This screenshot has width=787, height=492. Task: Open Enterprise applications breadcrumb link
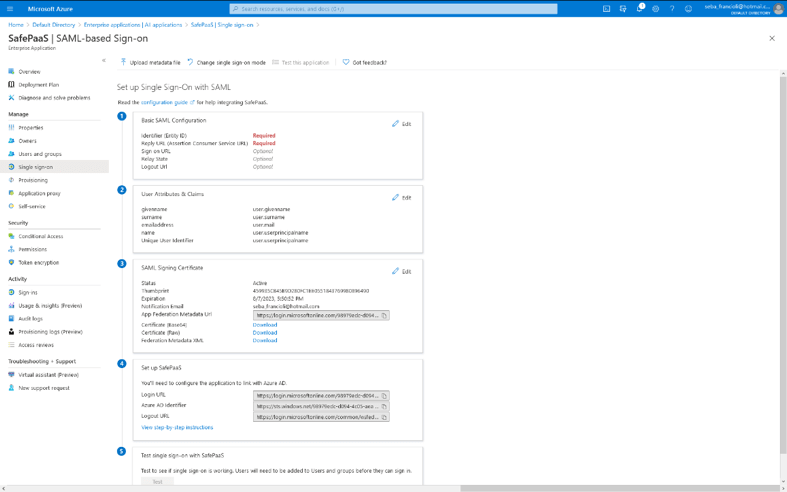[133, 25]
